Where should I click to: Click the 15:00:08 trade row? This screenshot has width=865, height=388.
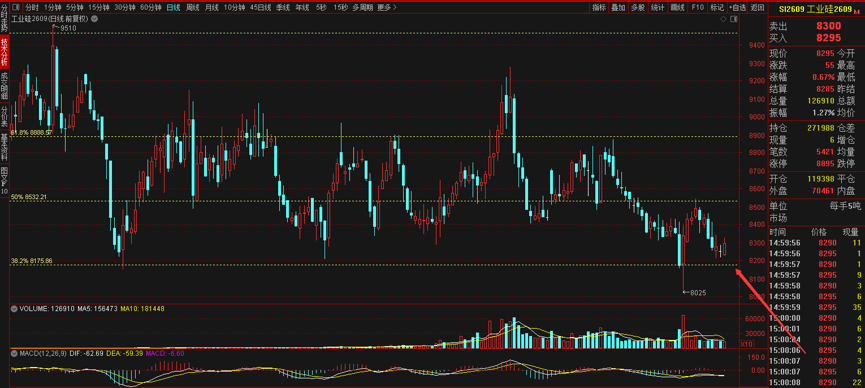tap(816, 382)
